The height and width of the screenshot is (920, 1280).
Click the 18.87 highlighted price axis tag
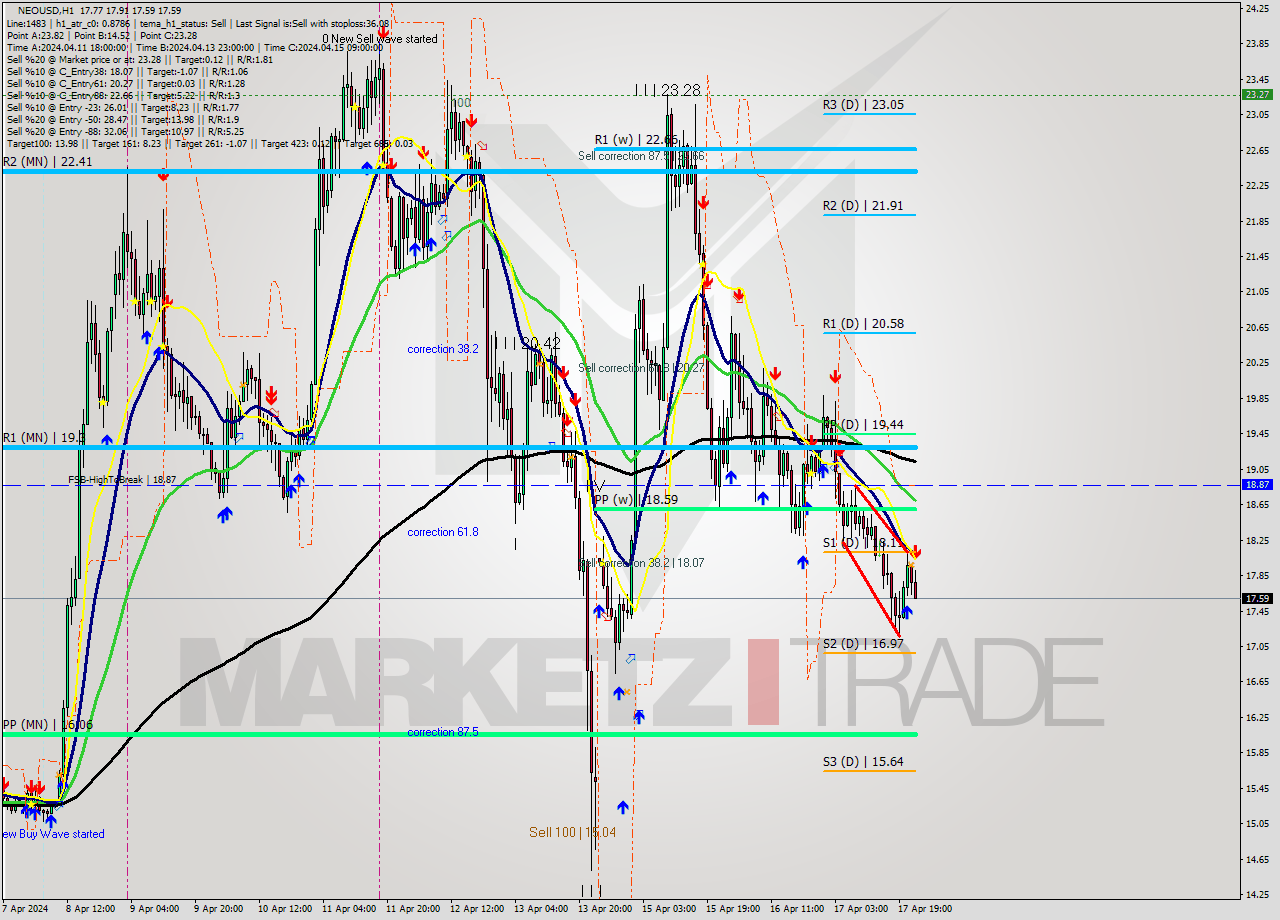click(1257, 484)
